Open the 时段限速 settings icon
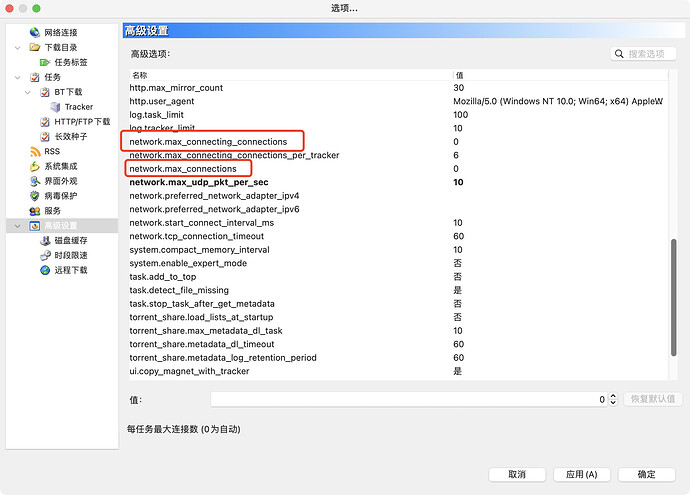 (x=44, y=256)
